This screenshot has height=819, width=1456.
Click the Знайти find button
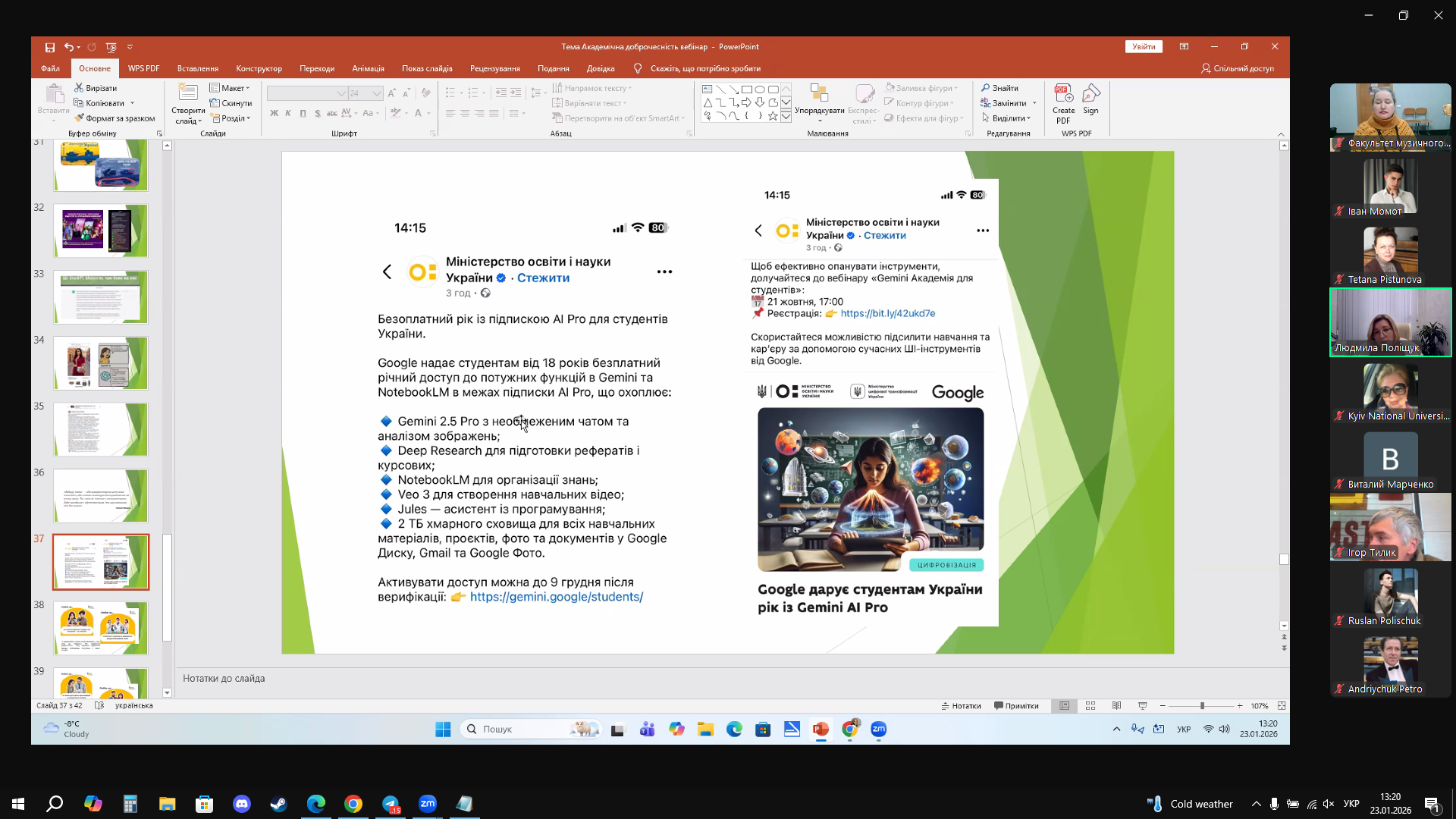tap(1000, 88)
